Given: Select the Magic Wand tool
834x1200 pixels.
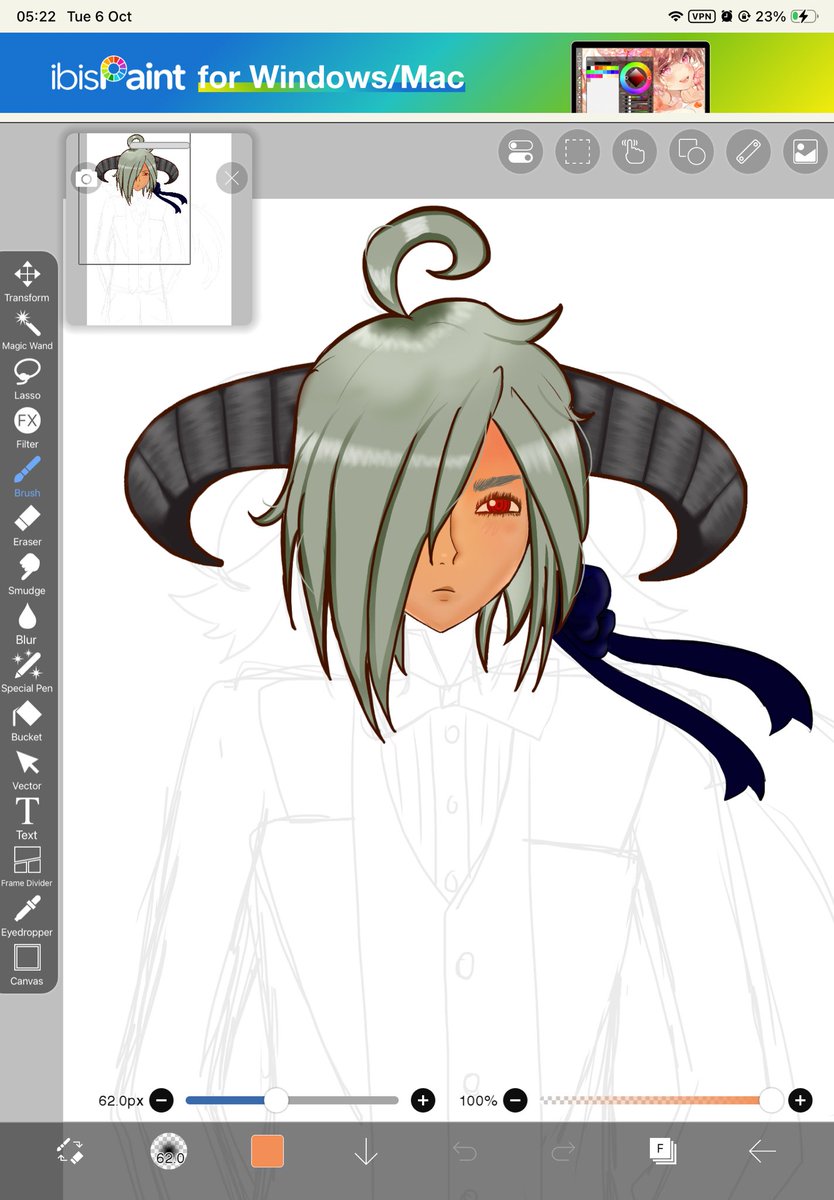Looking at the screenshot, I should click(27, 330).
